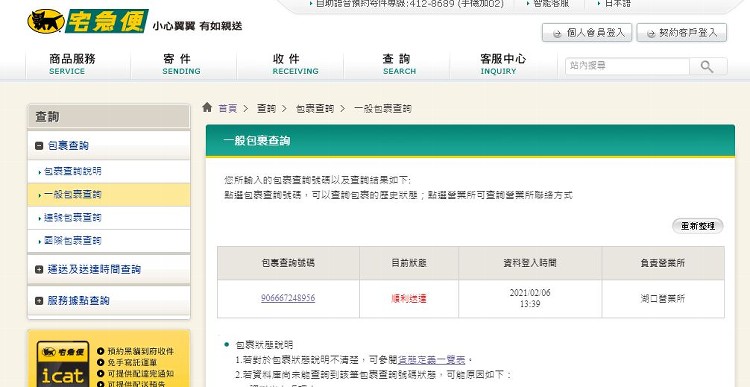Click the 包裹查詢號碼 column header
This screenshot has width=750, height=387.
(x=288, y=263)
